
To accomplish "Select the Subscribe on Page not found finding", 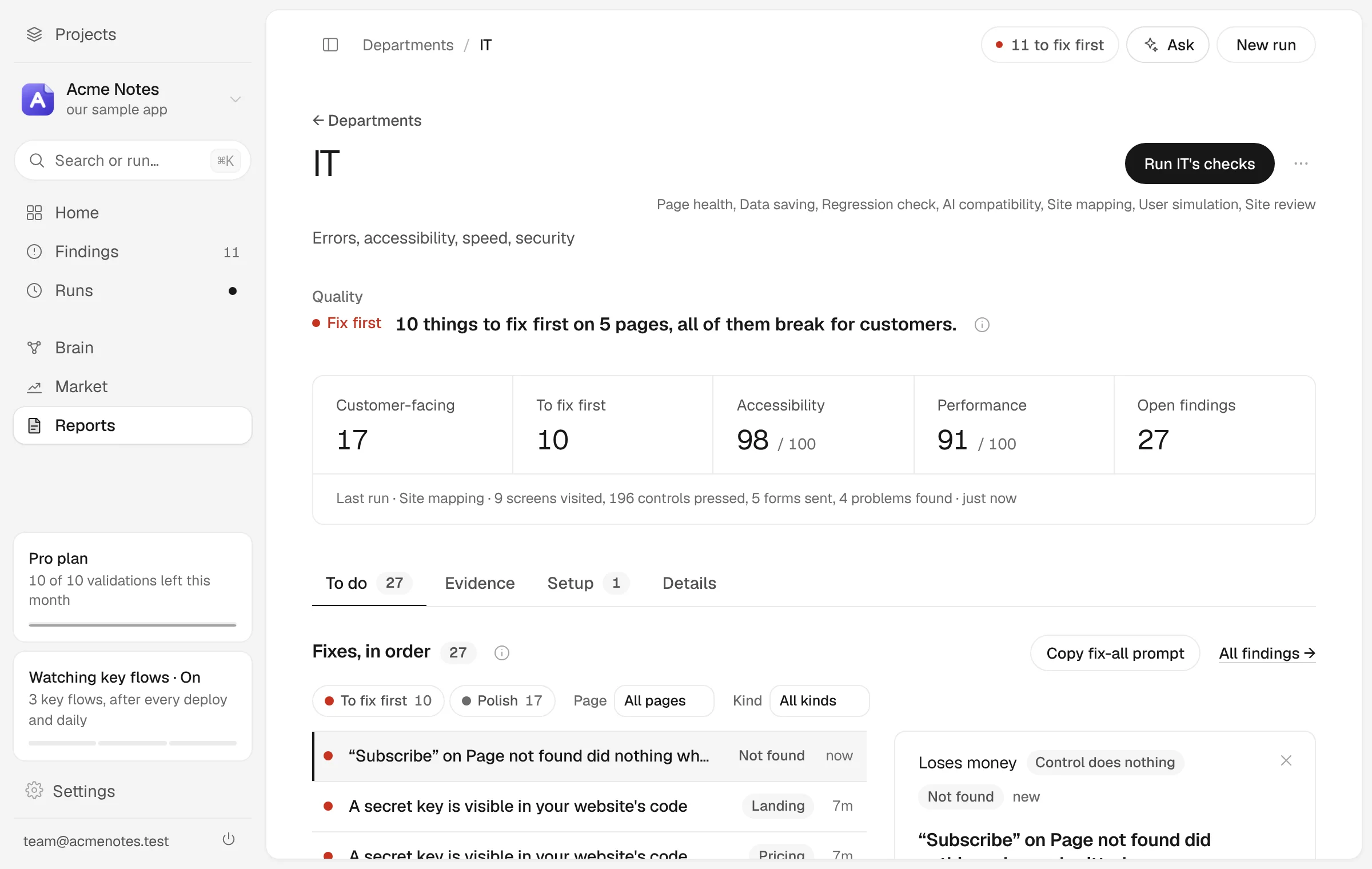I will pos(589,756).
